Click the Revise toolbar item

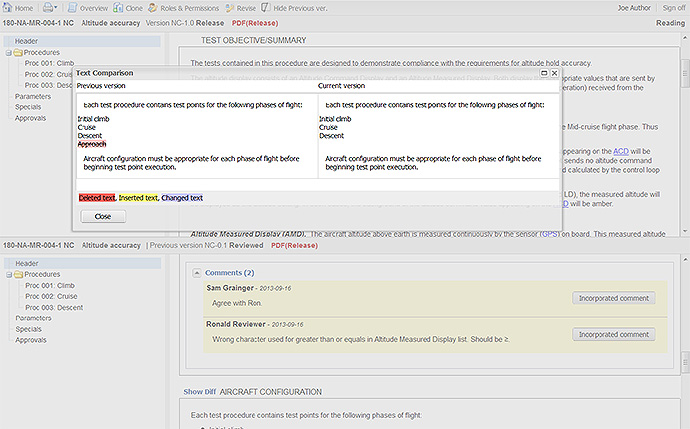click(240, 8)
